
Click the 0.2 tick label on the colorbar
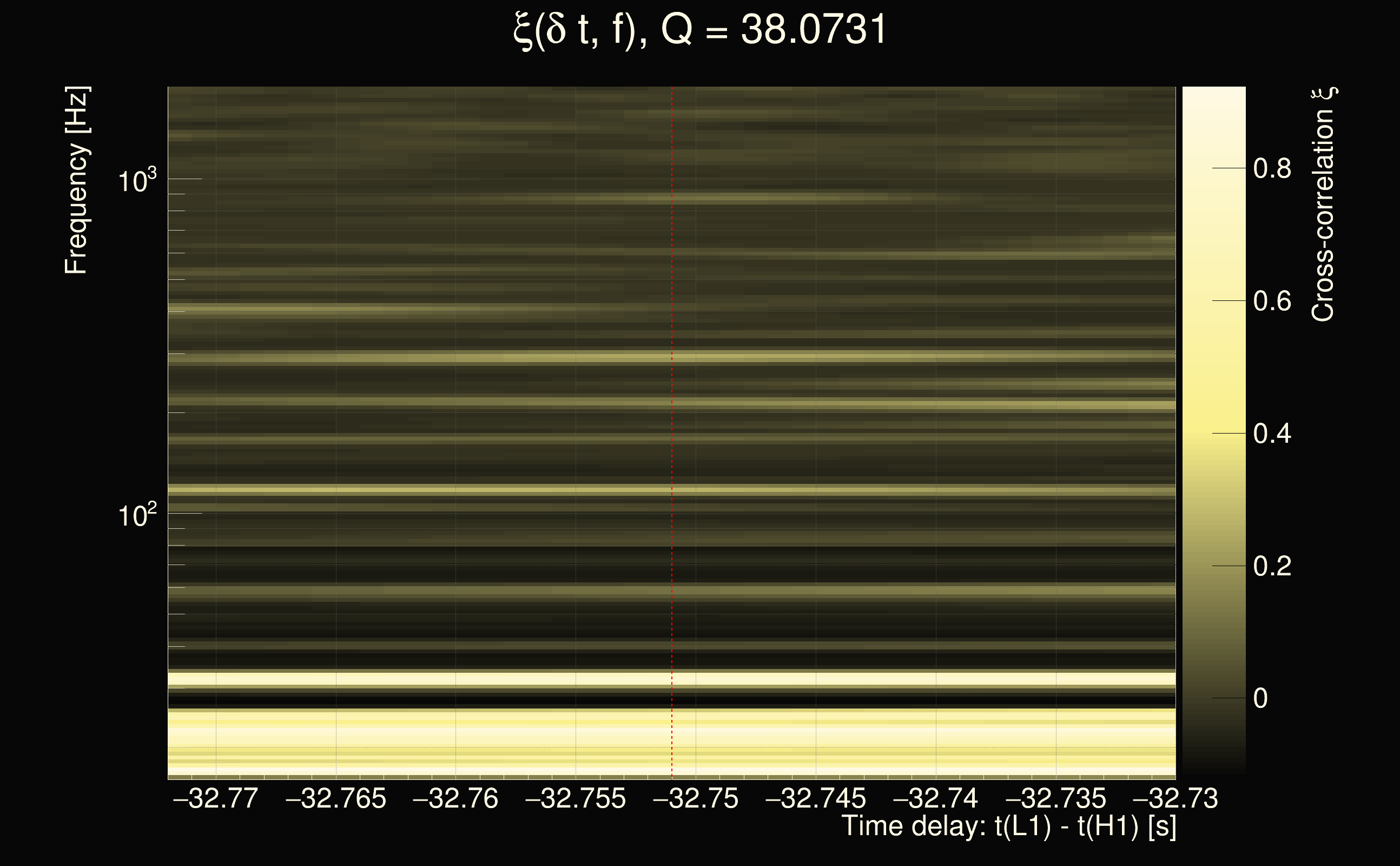[1272, 567]
